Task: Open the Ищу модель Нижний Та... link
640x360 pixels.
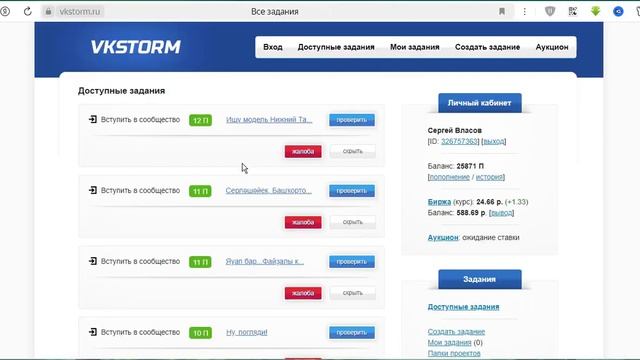Action: pyautogui.click(x=269, y=120)
